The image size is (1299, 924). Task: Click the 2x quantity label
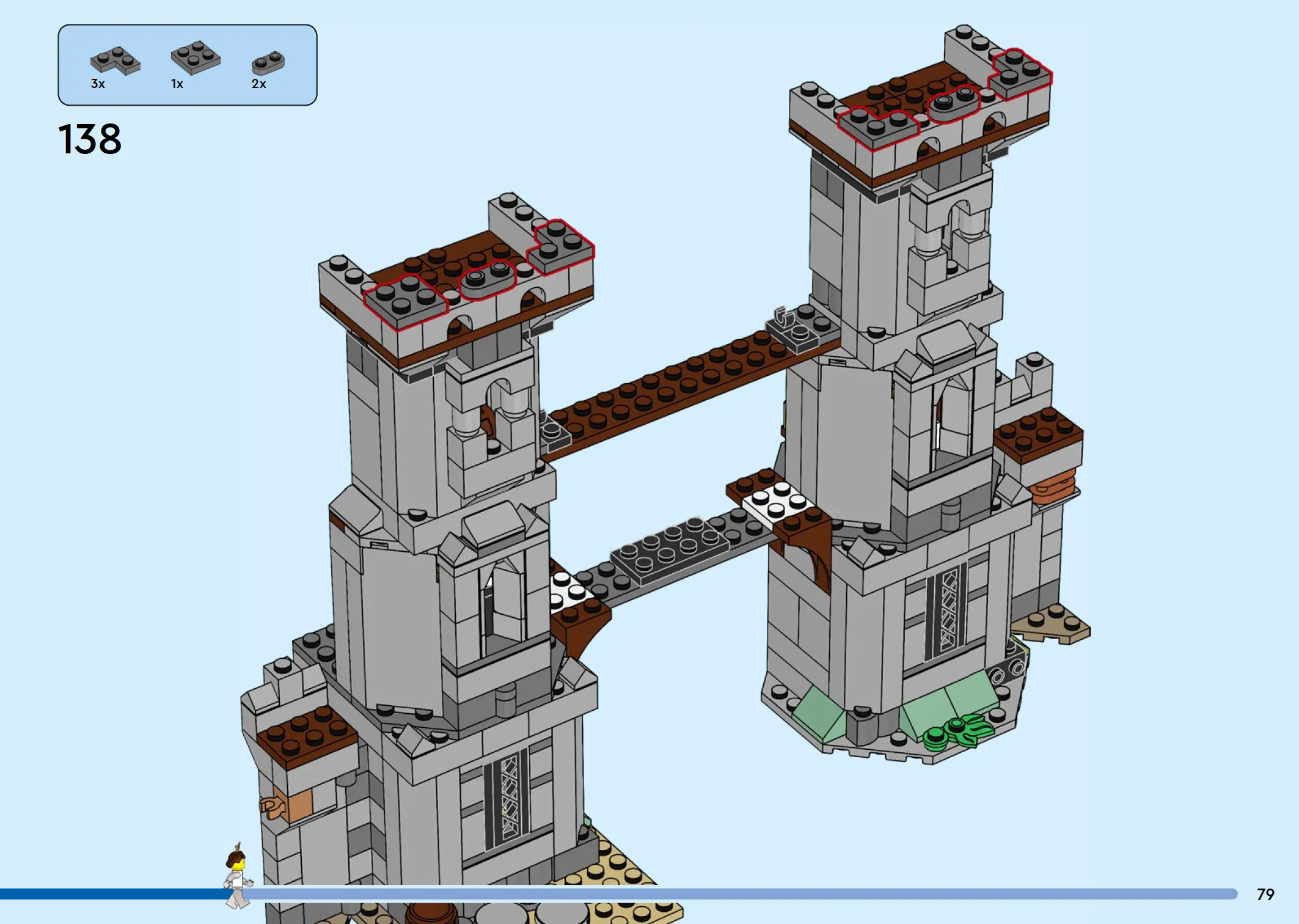[258, 84]
